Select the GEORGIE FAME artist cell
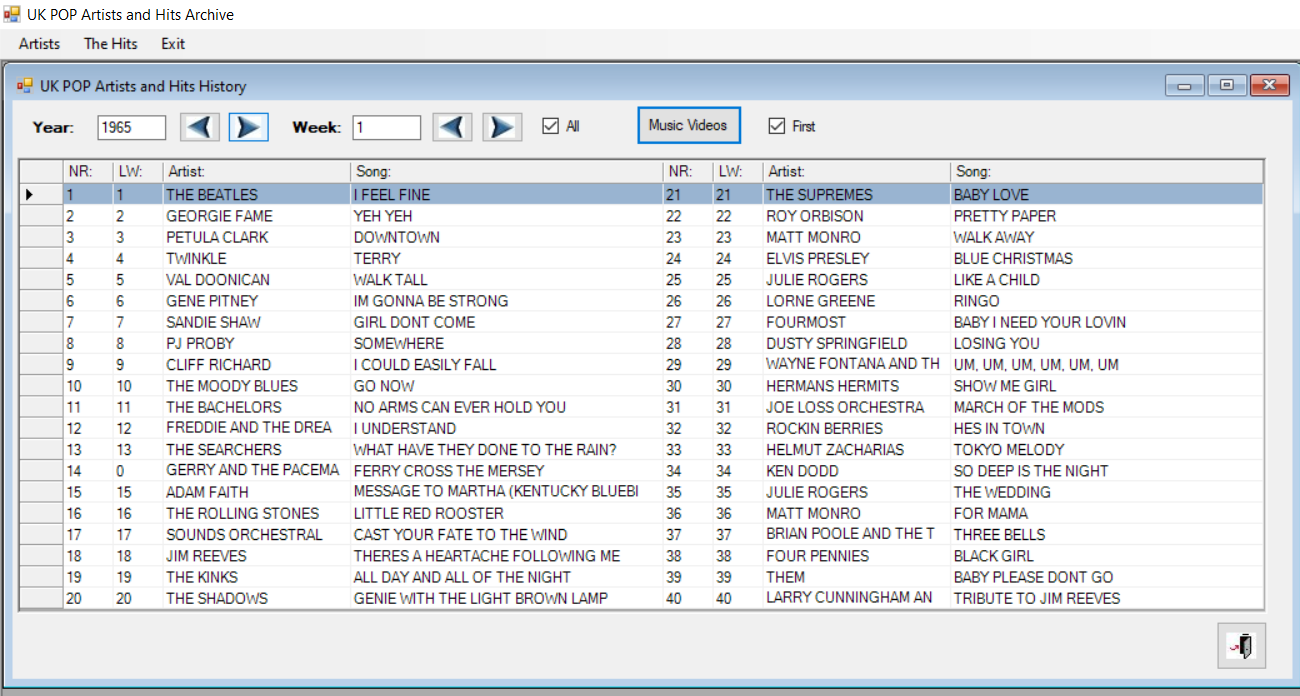Screen dimensions: 1300x696 pos(257,216)
